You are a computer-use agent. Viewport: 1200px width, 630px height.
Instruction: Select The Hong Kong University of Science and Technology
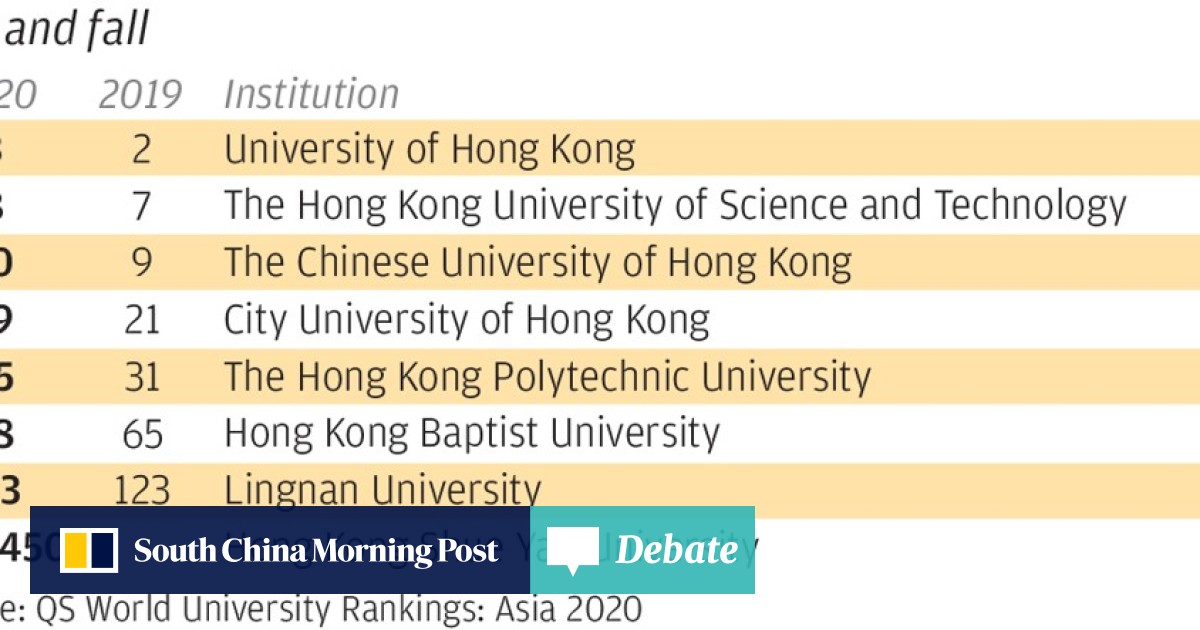pyautogui.click(x=675, y=206)
